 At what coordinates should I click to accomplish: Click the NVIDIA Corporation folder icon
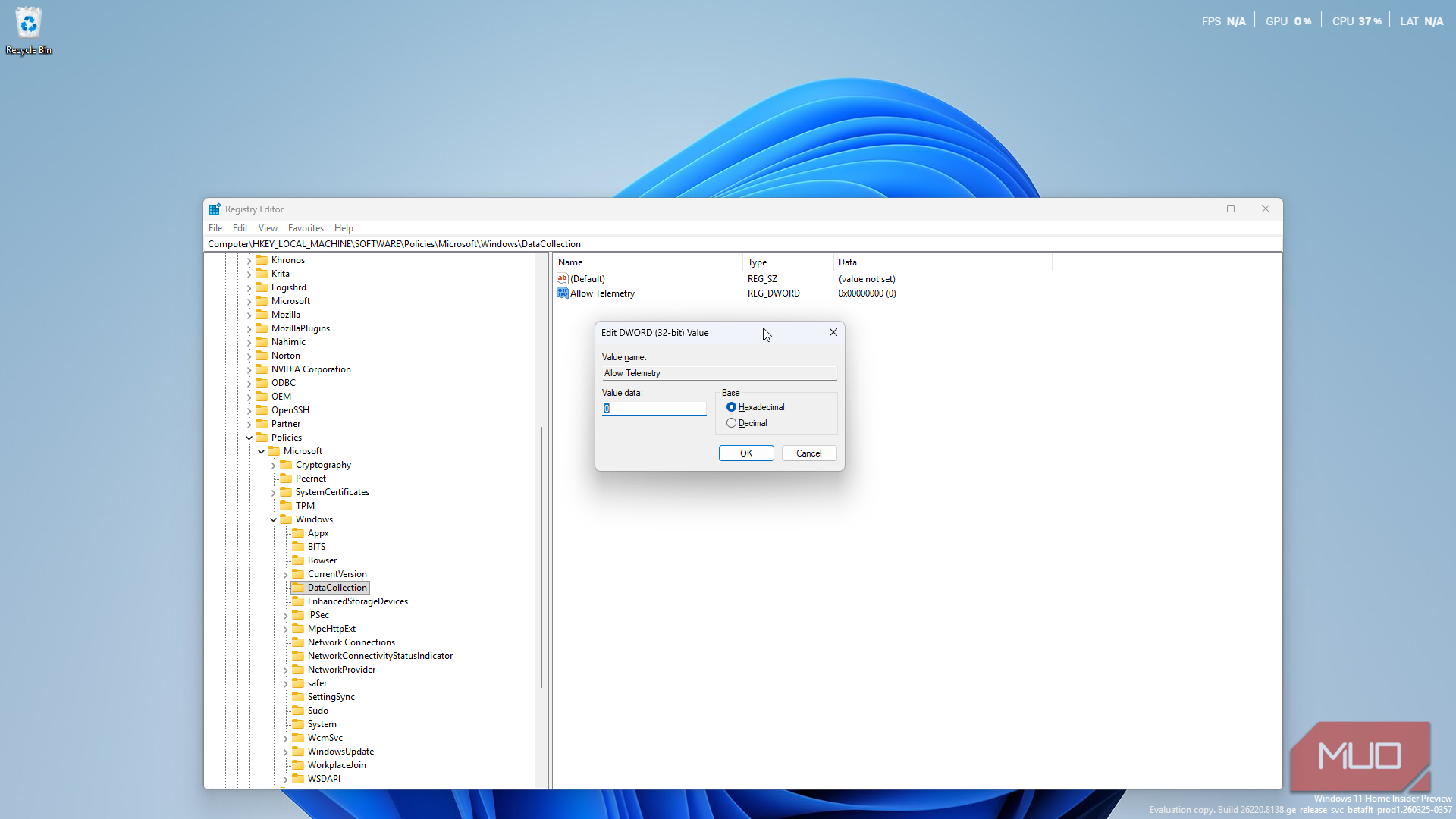262,369
